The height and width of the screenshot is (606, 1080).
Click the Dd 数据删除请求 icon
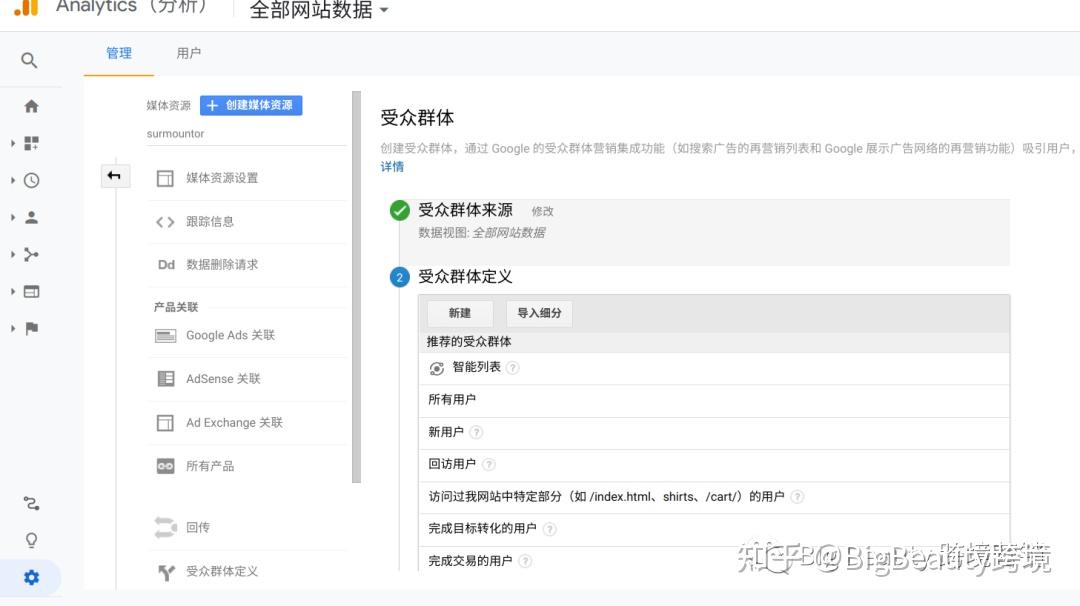click(166, 265)
